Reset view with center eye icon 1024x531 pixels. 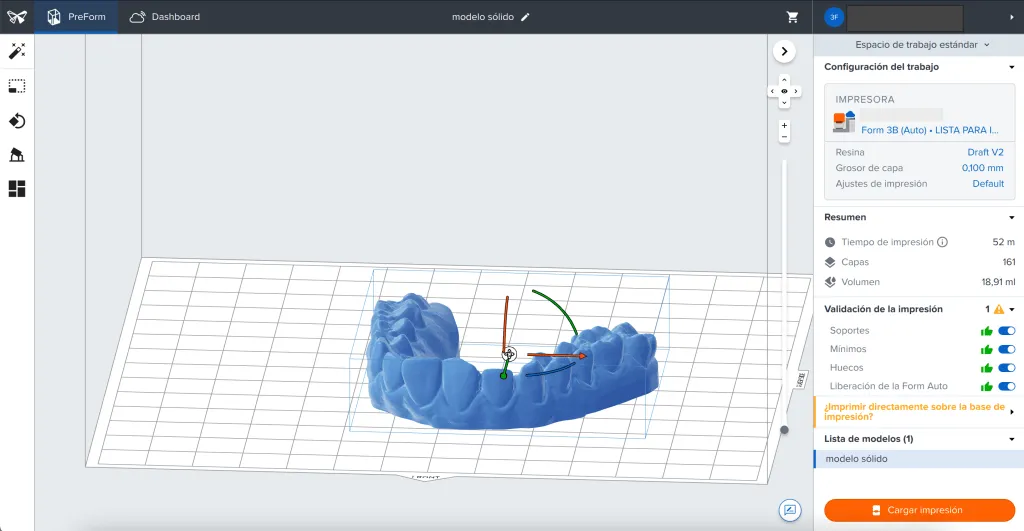point(784,91)
